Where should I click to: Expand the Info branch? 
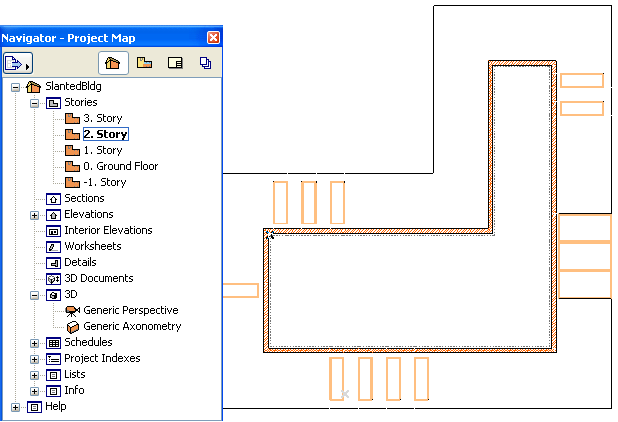pos(35,391)
